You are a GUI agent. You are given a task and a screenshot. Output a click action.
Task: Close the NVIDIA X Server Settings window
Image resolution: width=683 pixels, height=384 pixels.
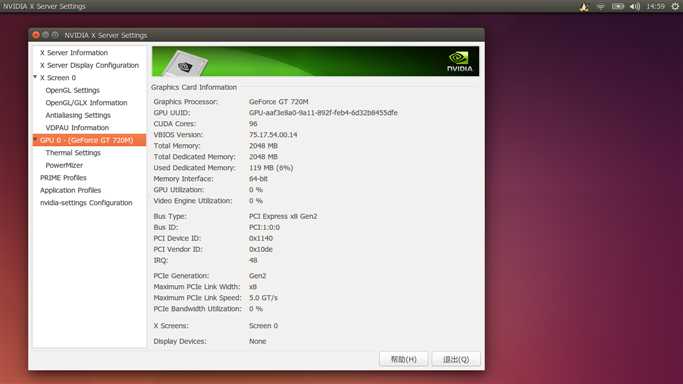(36, 35)
